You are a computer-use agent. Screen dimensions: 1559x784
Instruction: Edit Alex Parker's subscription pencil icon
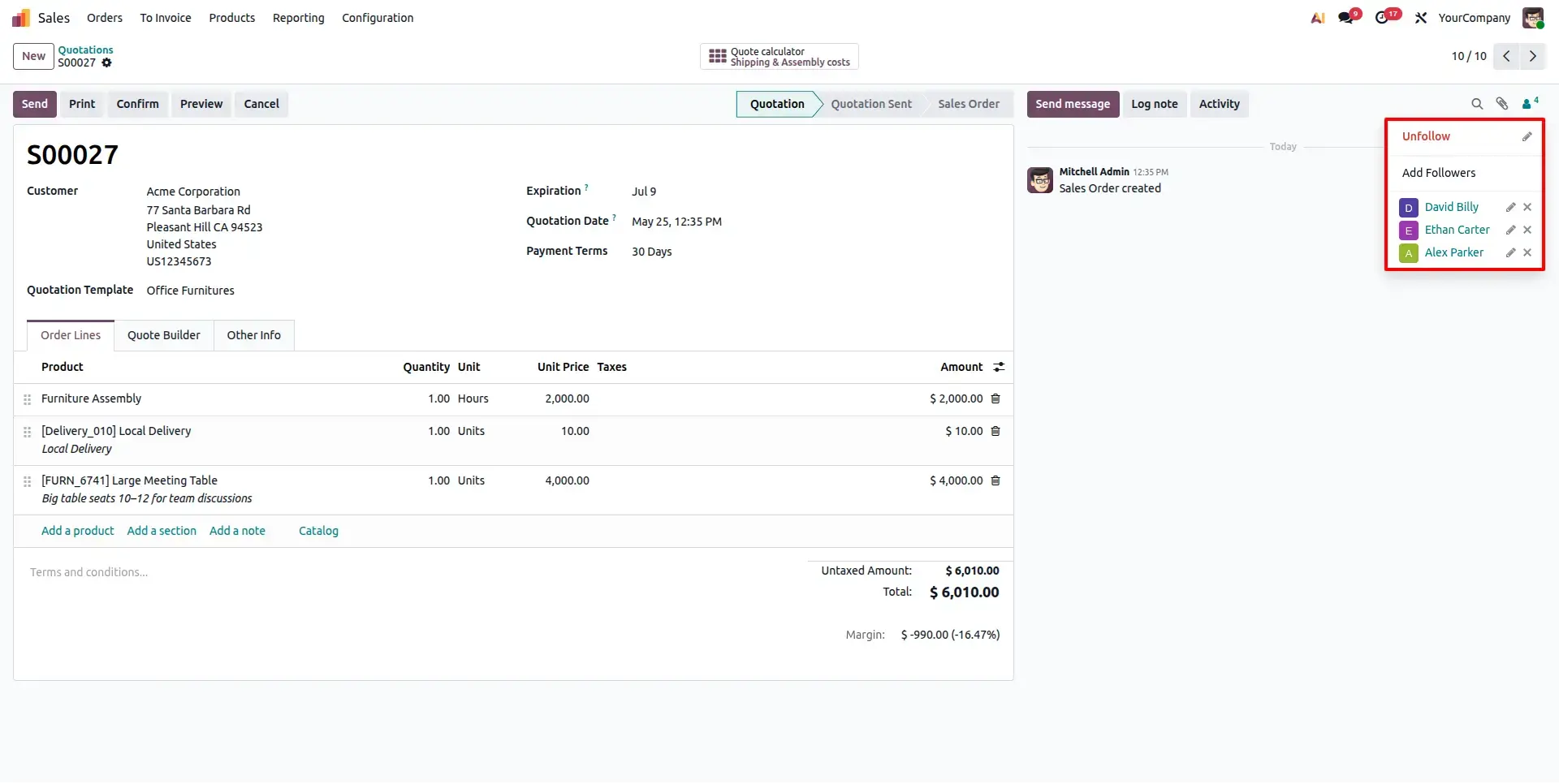click(x=1510, y=252)
